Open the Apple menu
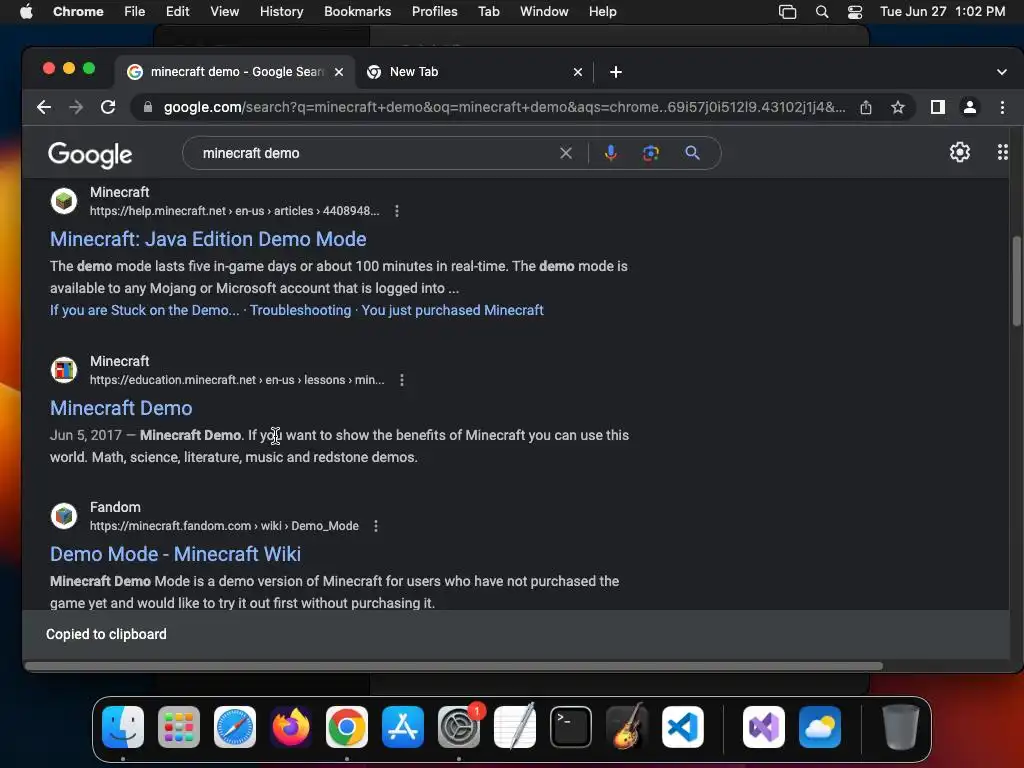 26,12
